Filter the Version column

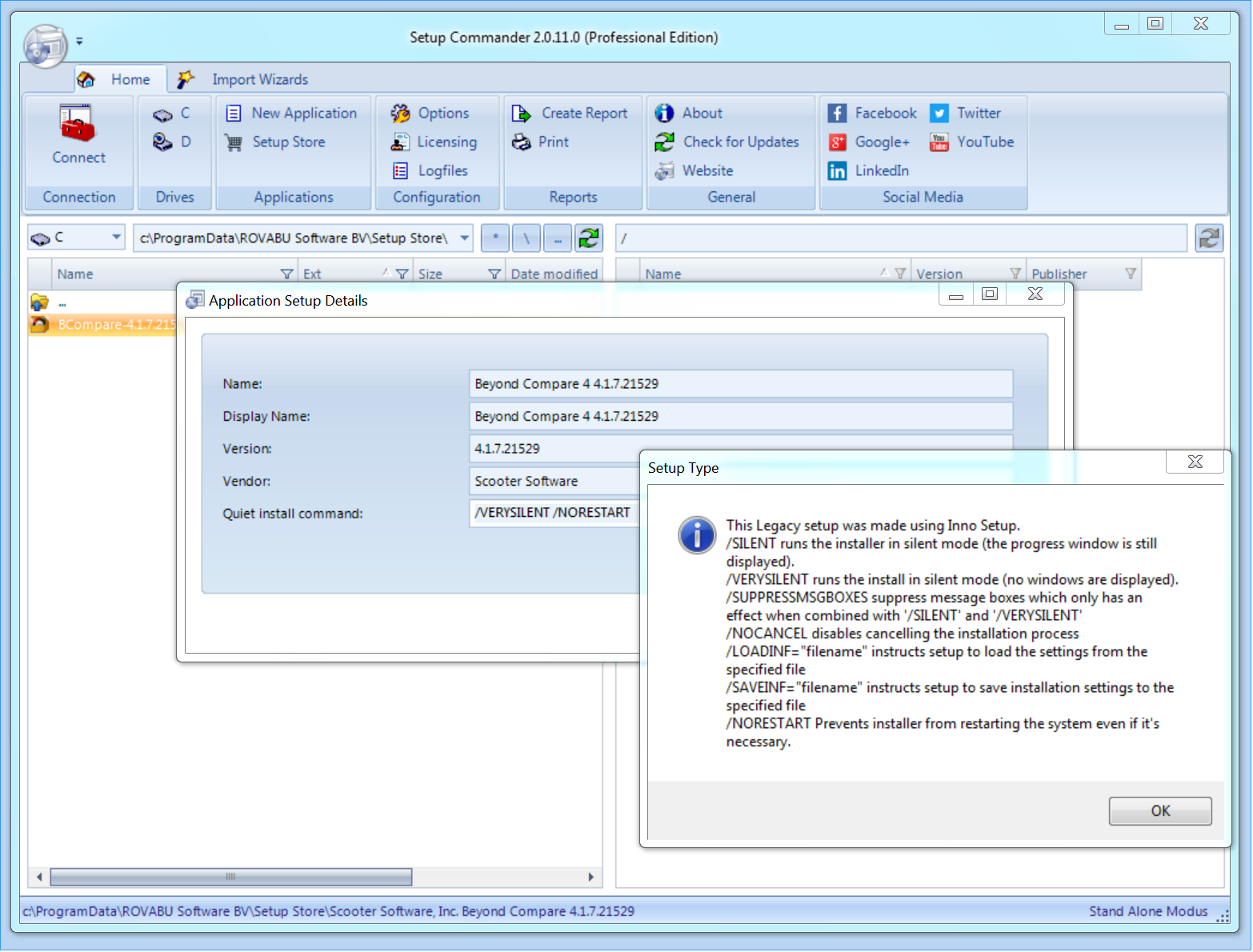(x=1015, y=274)
